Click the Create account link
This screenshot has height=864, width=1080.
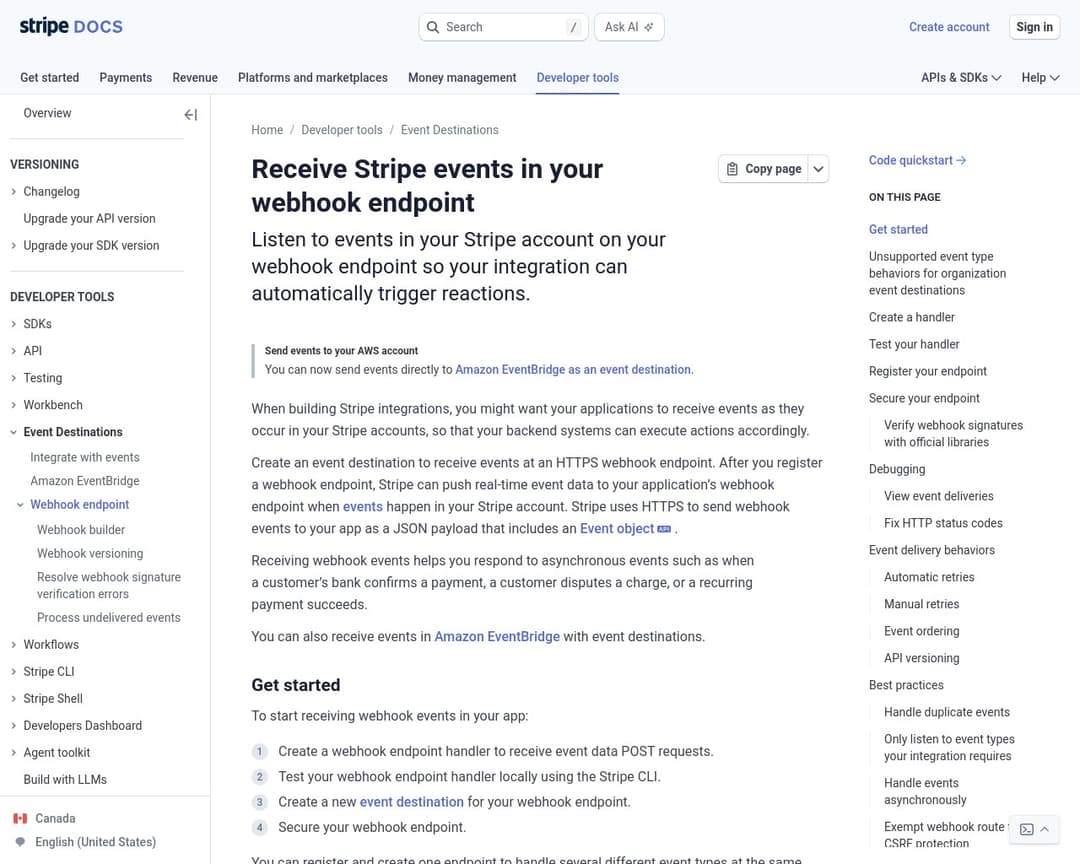948,27
